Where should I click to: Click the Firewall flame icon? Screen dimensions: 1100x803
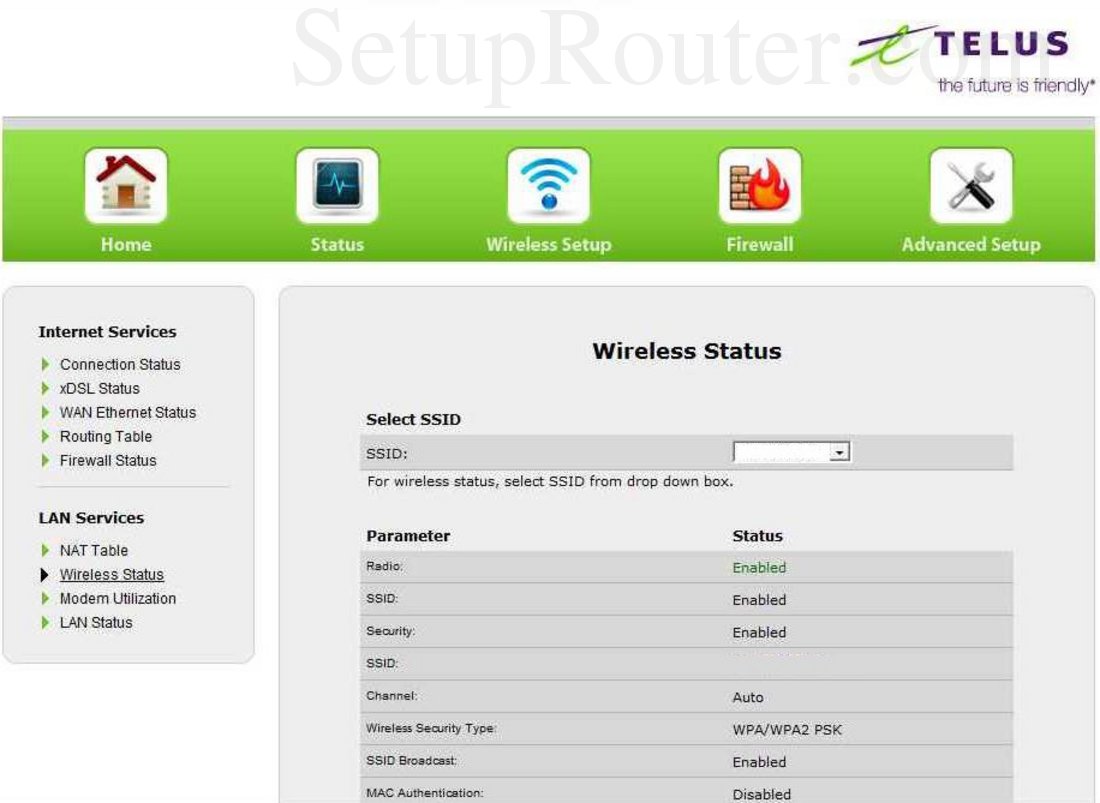pos(759,184)
